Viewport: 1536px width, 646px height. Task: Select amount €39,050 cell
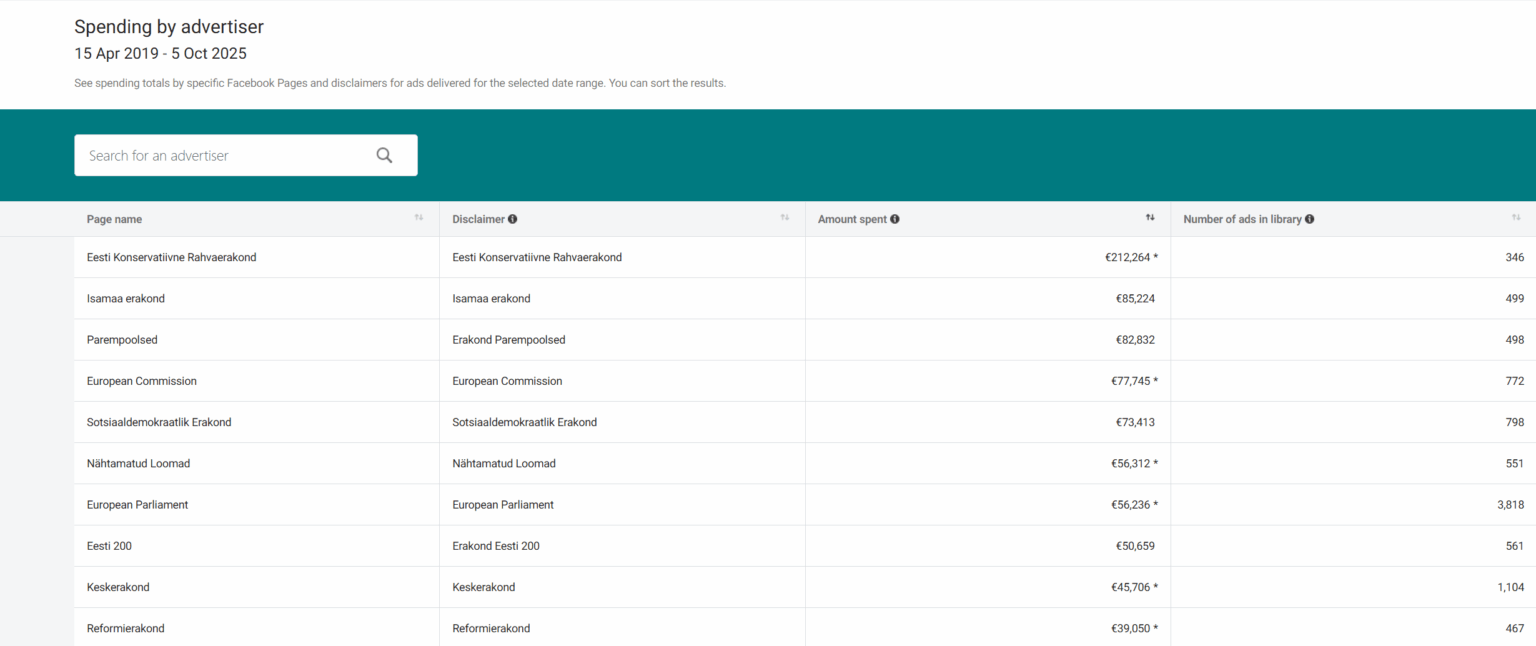click(x=988, y=628)
